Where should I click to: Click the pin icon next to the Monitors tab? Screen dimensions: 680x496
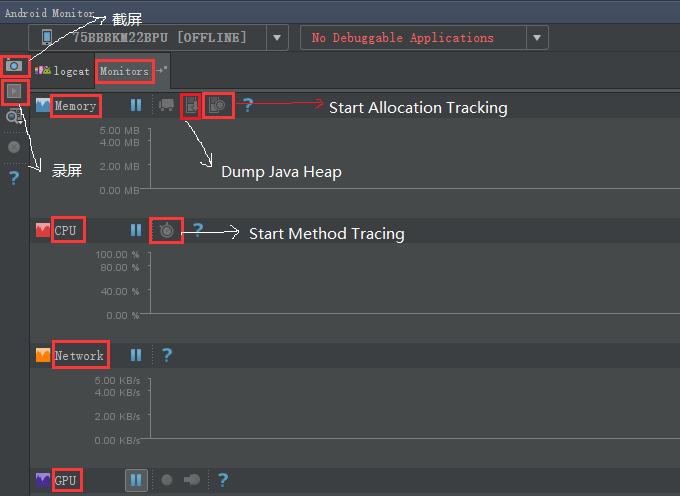[x=161, y=70]
